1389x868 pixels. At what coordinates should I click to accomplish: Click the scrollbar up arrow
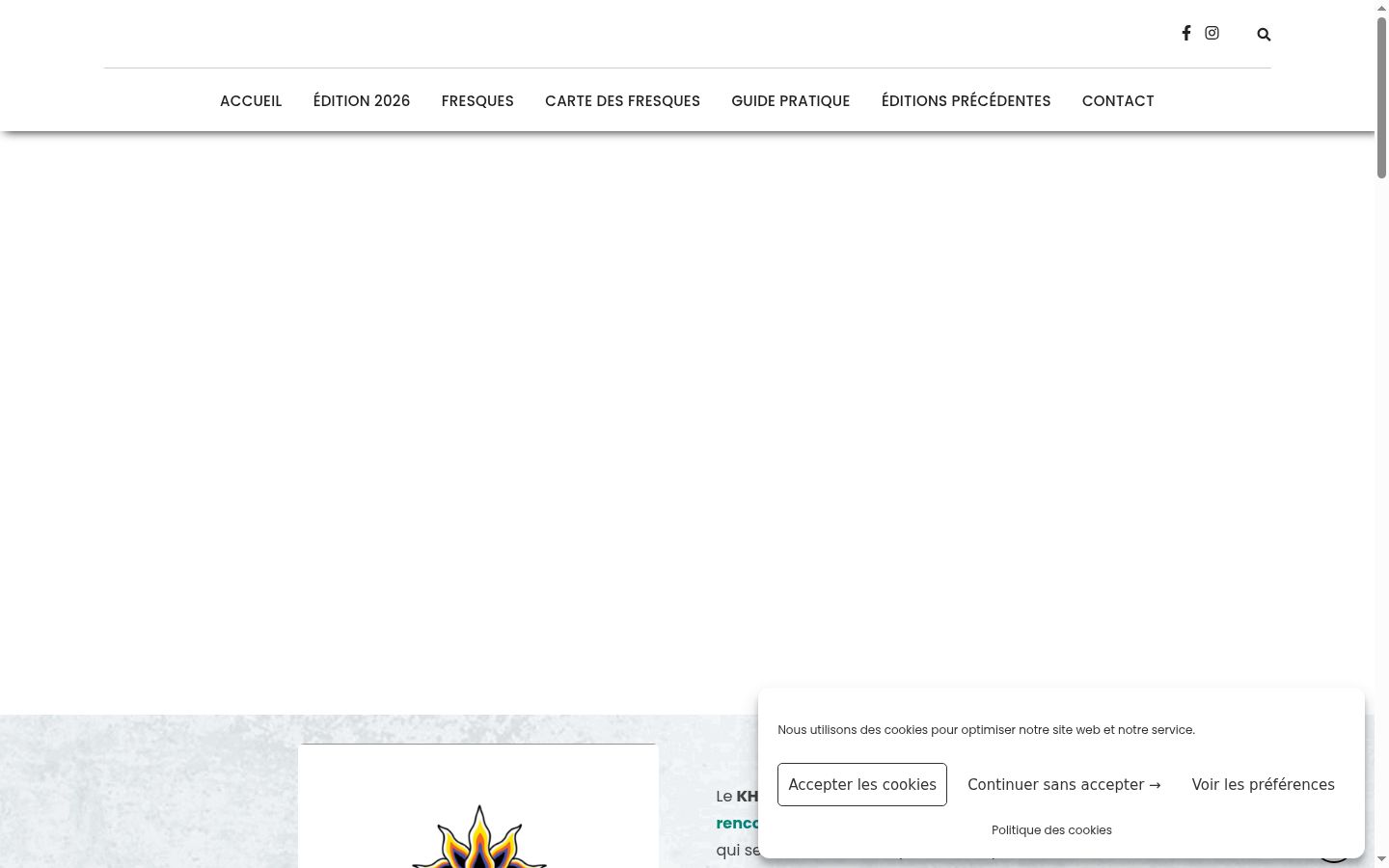click(1381, 7)
